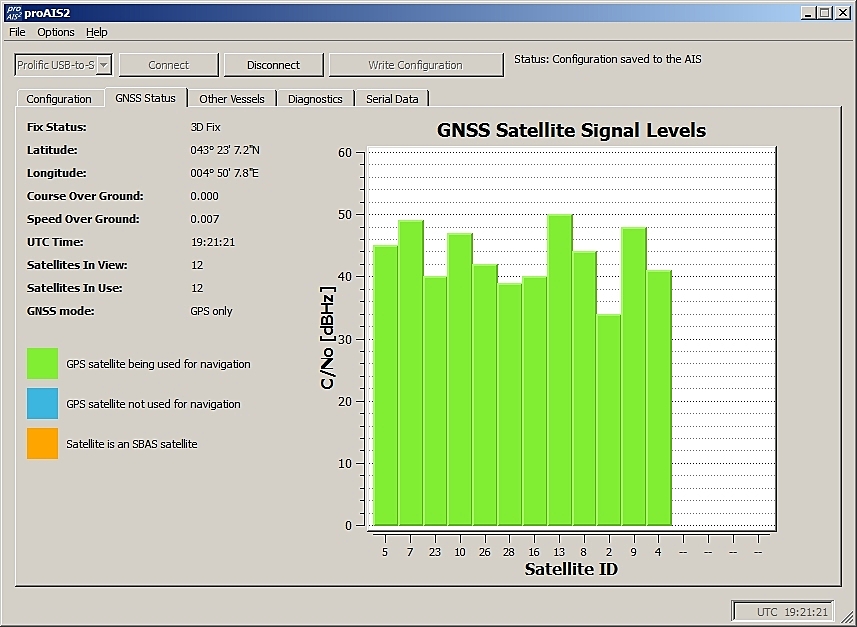857x627 pixels.
Task: Open the Serial Data tab
Action: [x=392, y=99]
